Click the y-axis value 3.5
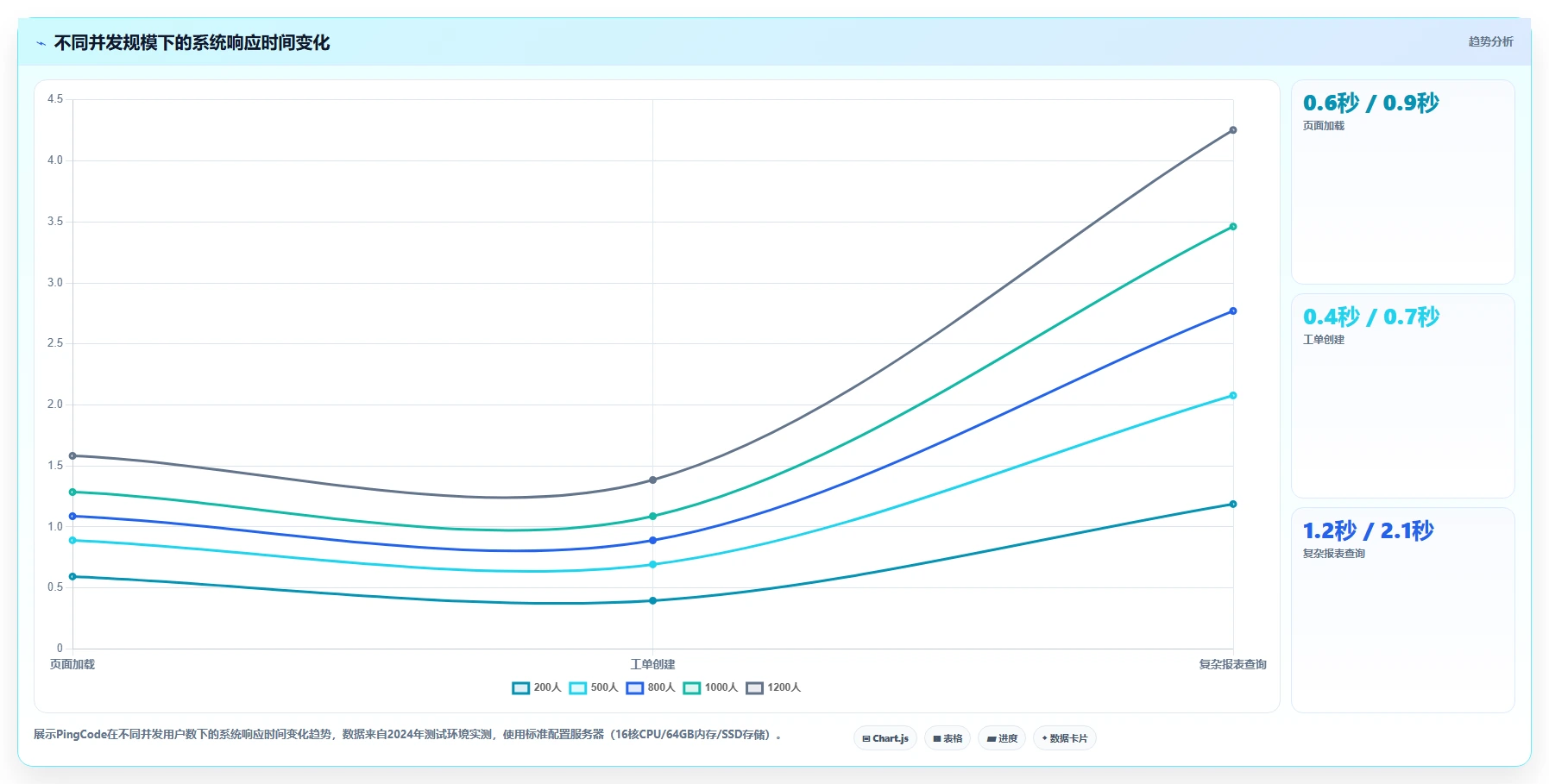 point(55,222)
